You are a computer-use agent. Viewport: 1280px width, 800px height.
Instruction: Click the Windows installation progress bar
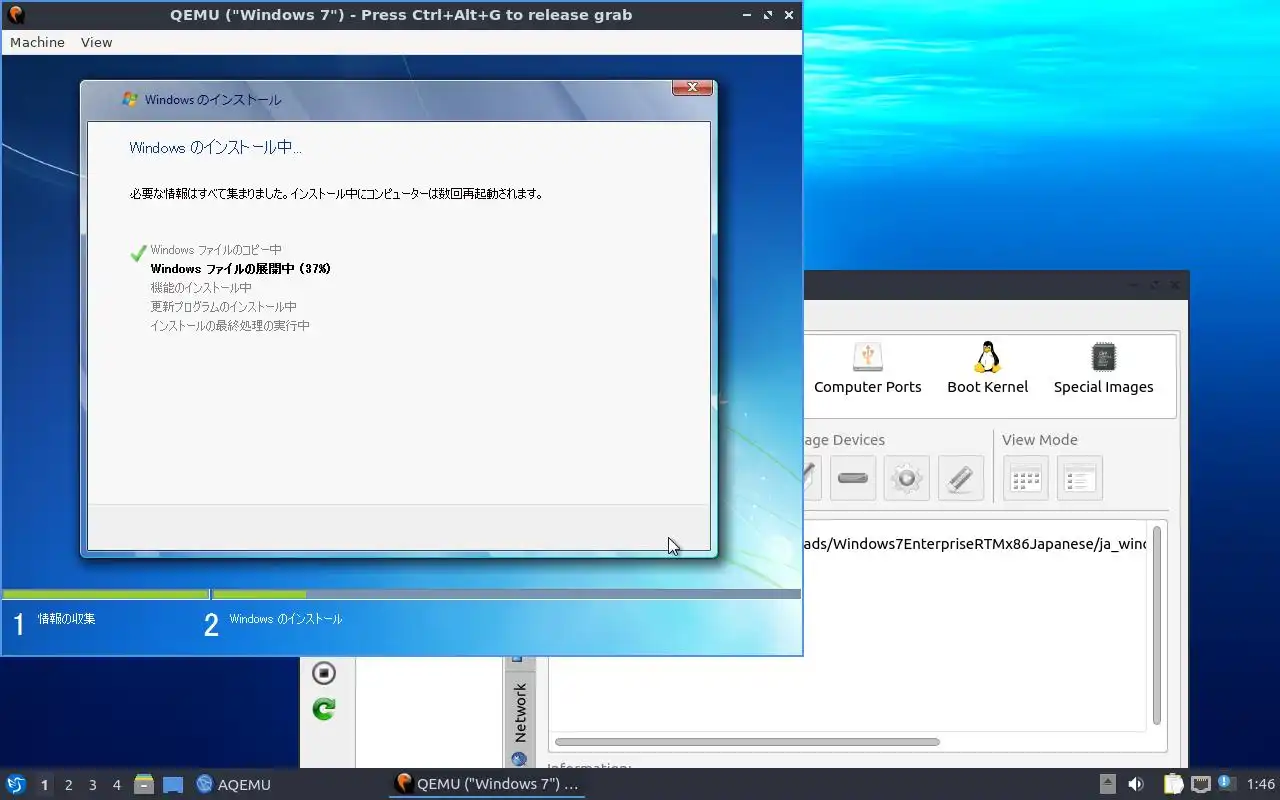pos(402,594)
